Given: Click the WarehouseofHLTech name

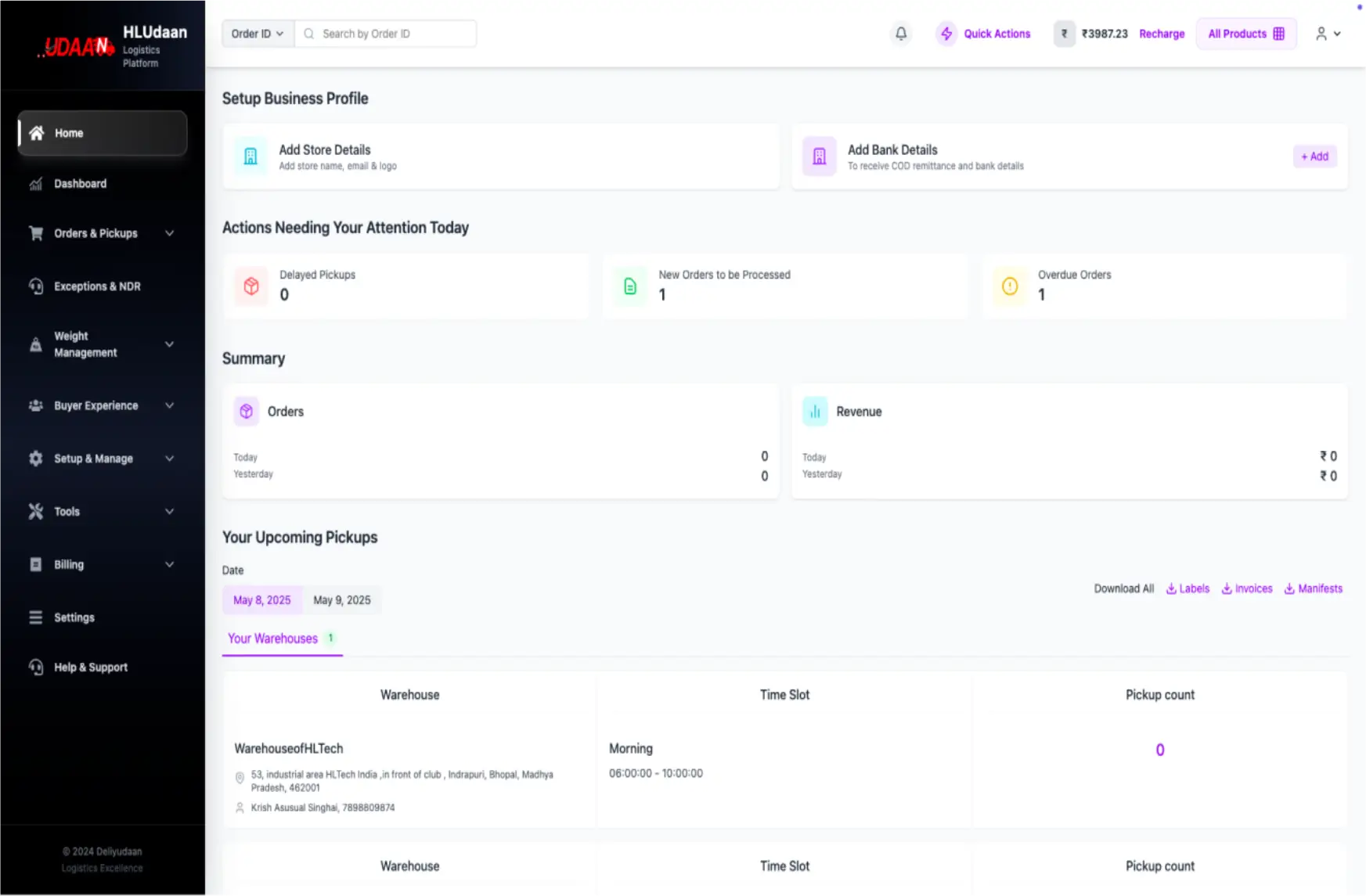Looking at the screenshot, I should click(289, 748).
